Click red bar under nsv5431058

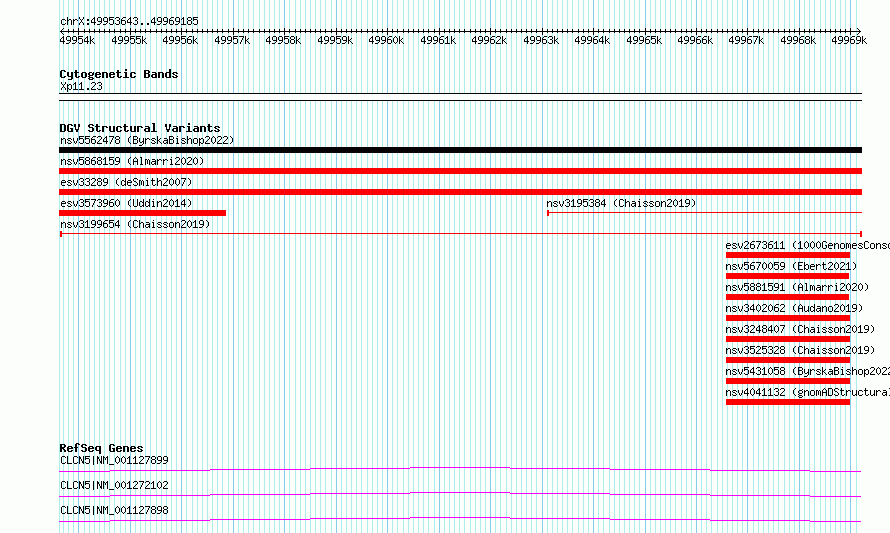click(x=788, y=381)
